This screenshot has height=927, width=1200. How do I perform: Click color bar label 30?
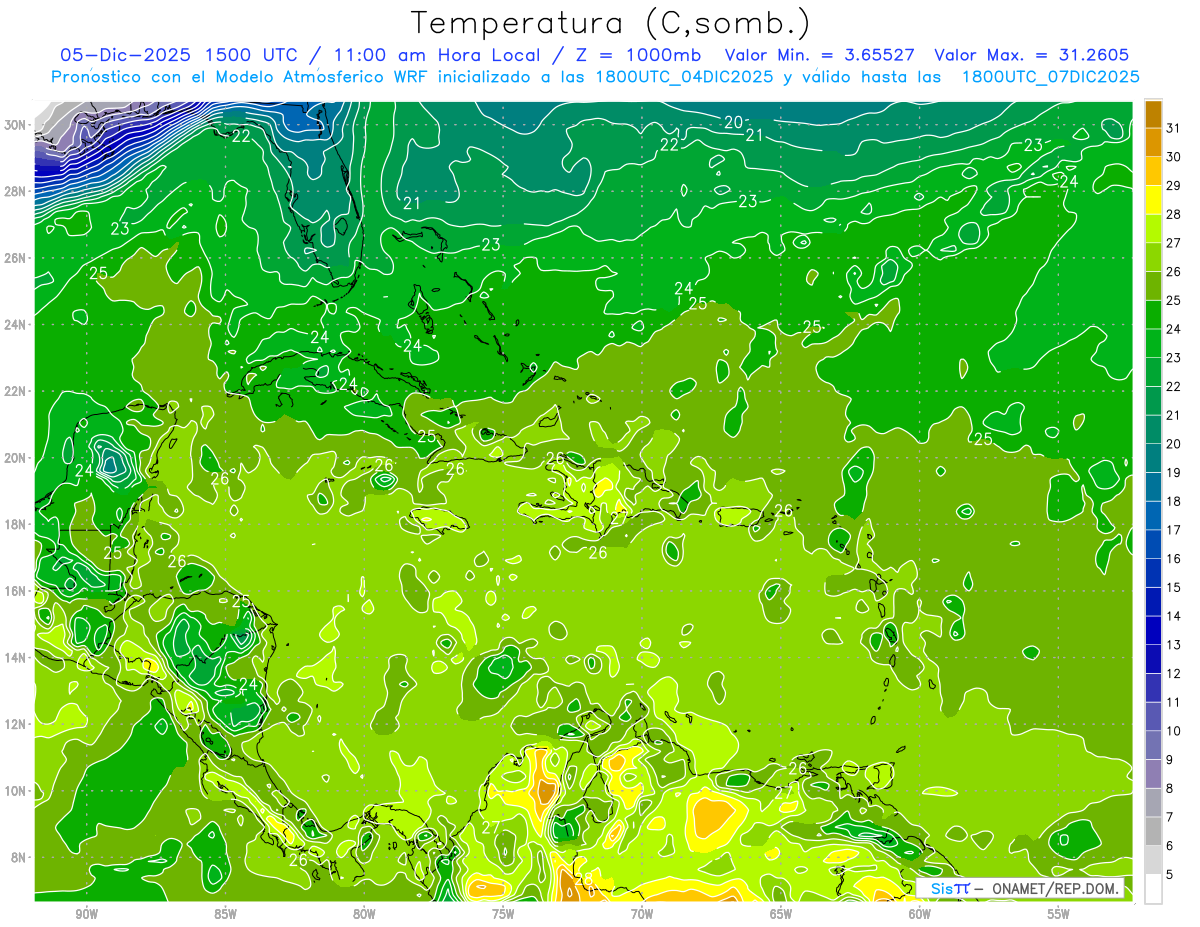[x=1174, y=157]
